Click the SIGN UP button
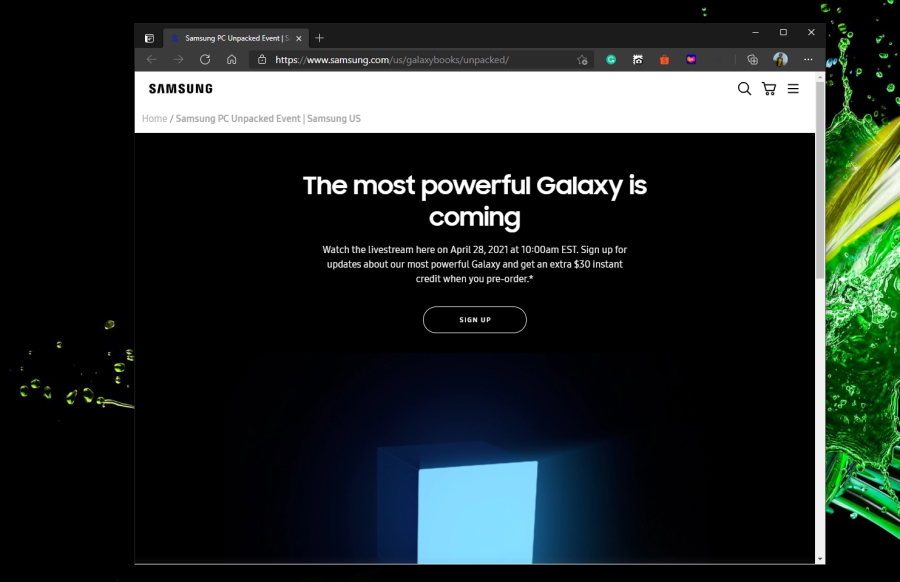Viewport: 900px width, 582px height. point(475,320)
